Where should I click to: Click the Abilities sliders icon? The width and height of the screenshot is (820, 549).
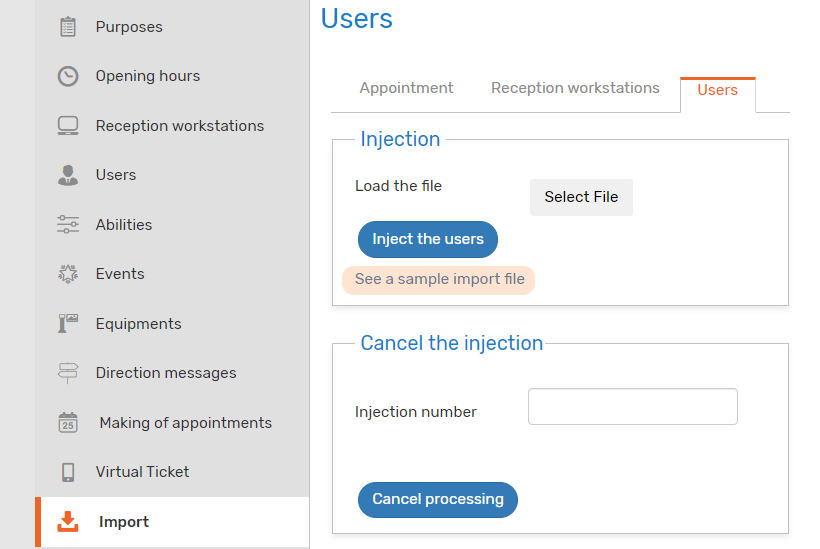67,224
